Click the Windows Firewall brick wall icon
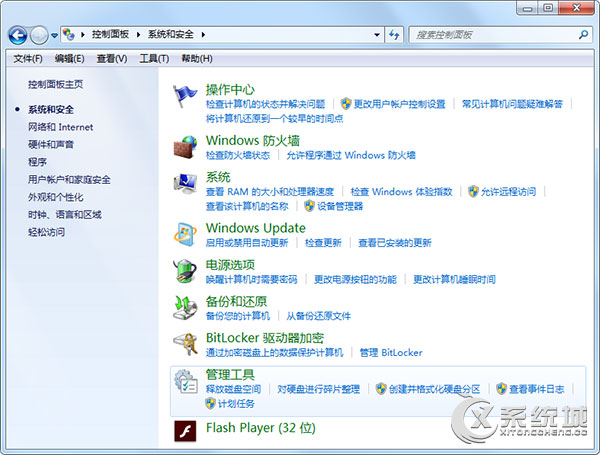 tap(185, 147)
